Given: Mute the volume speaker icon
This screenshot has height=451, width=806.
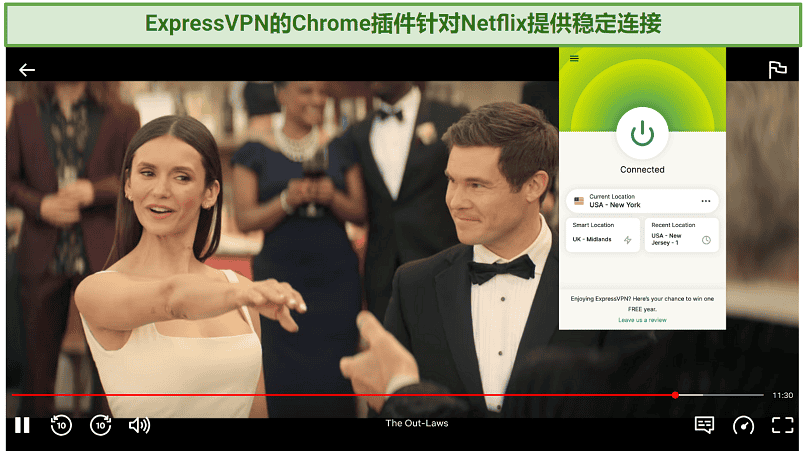Looking at the screenshot, I should (x=139, y=425).
